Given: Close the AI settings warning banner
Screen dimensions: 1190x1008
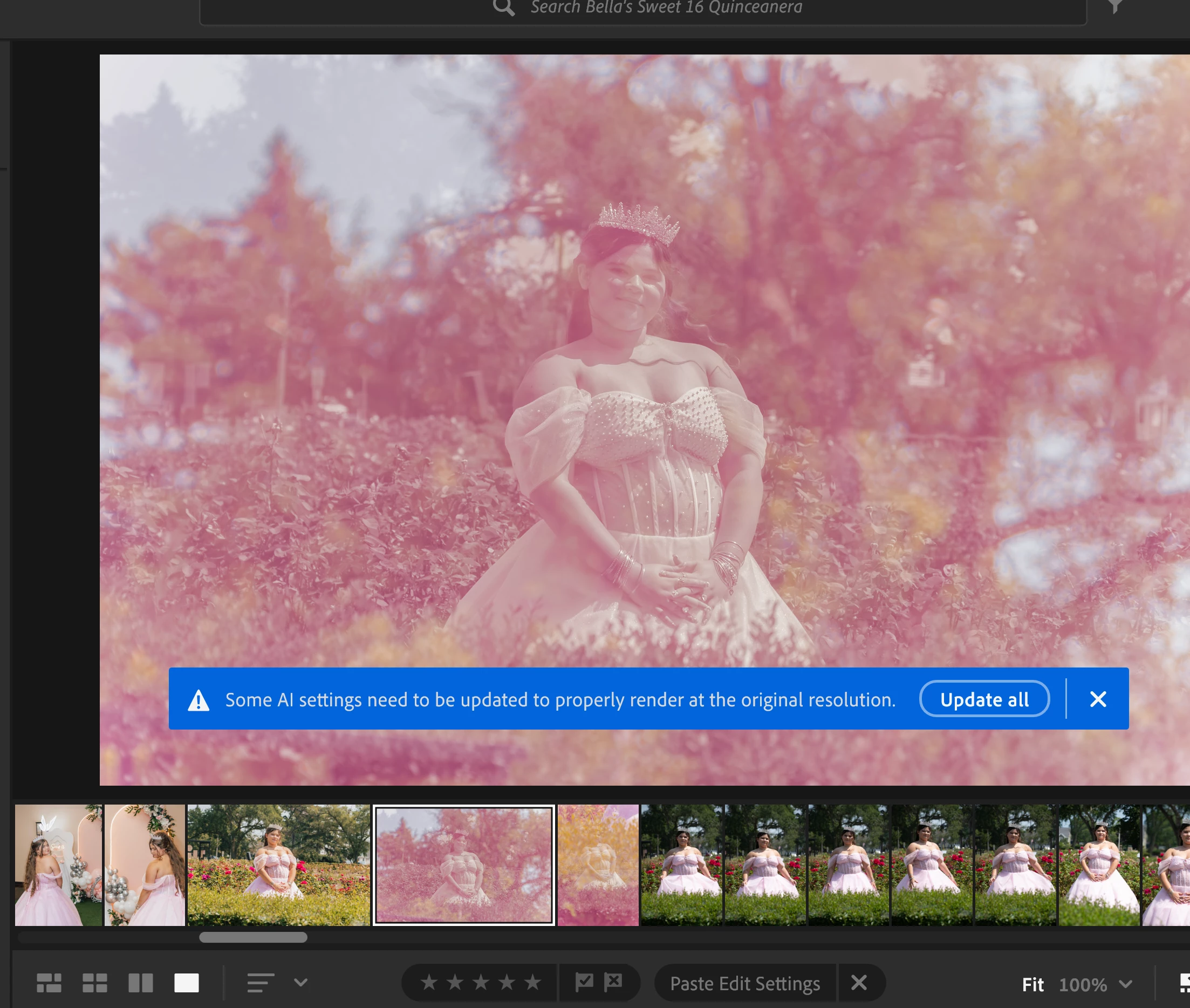Looking at the screenshot, I should (1097, 699).
